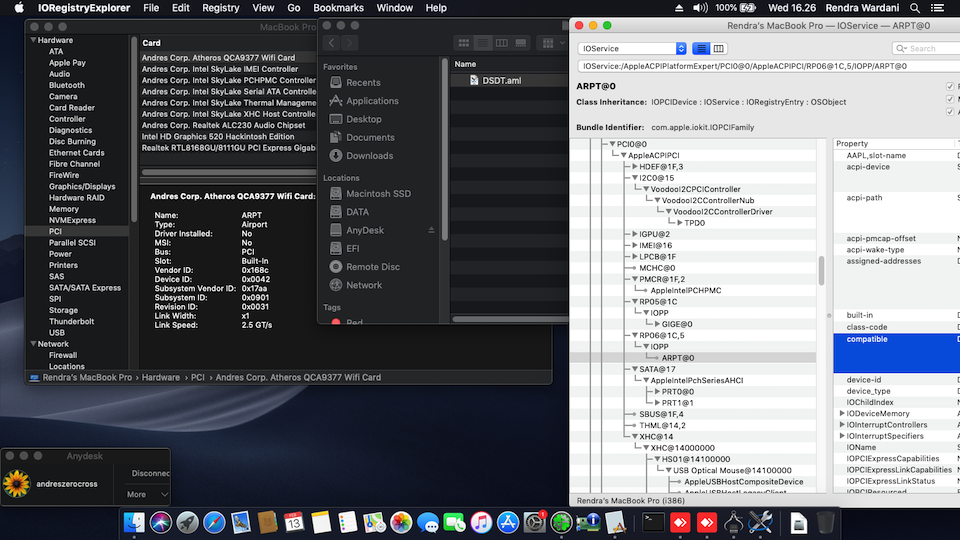Open Calendar icon in the Dock
This screenshot has height=540, width=960.
tap(294, 523)
